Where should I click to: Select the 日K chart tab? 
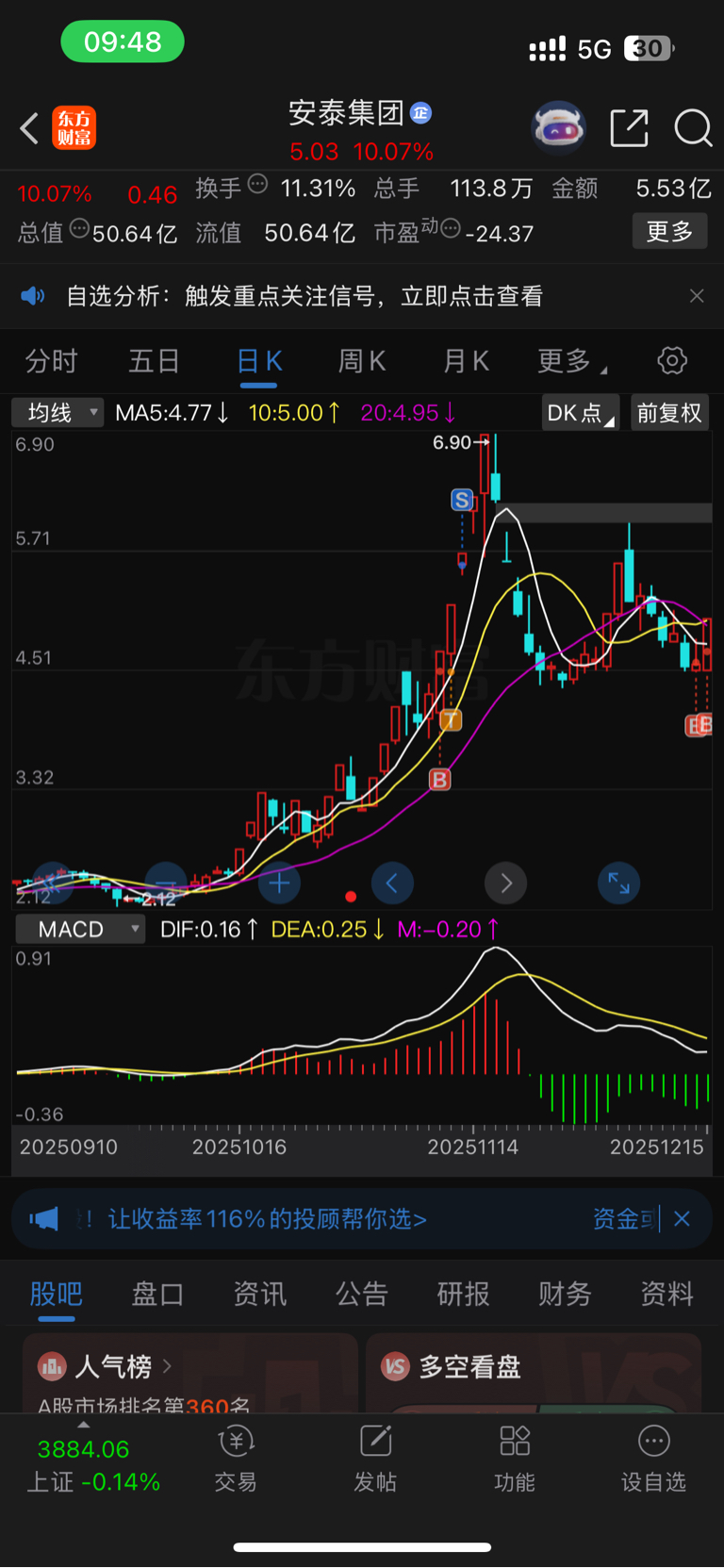click(259, 360)
